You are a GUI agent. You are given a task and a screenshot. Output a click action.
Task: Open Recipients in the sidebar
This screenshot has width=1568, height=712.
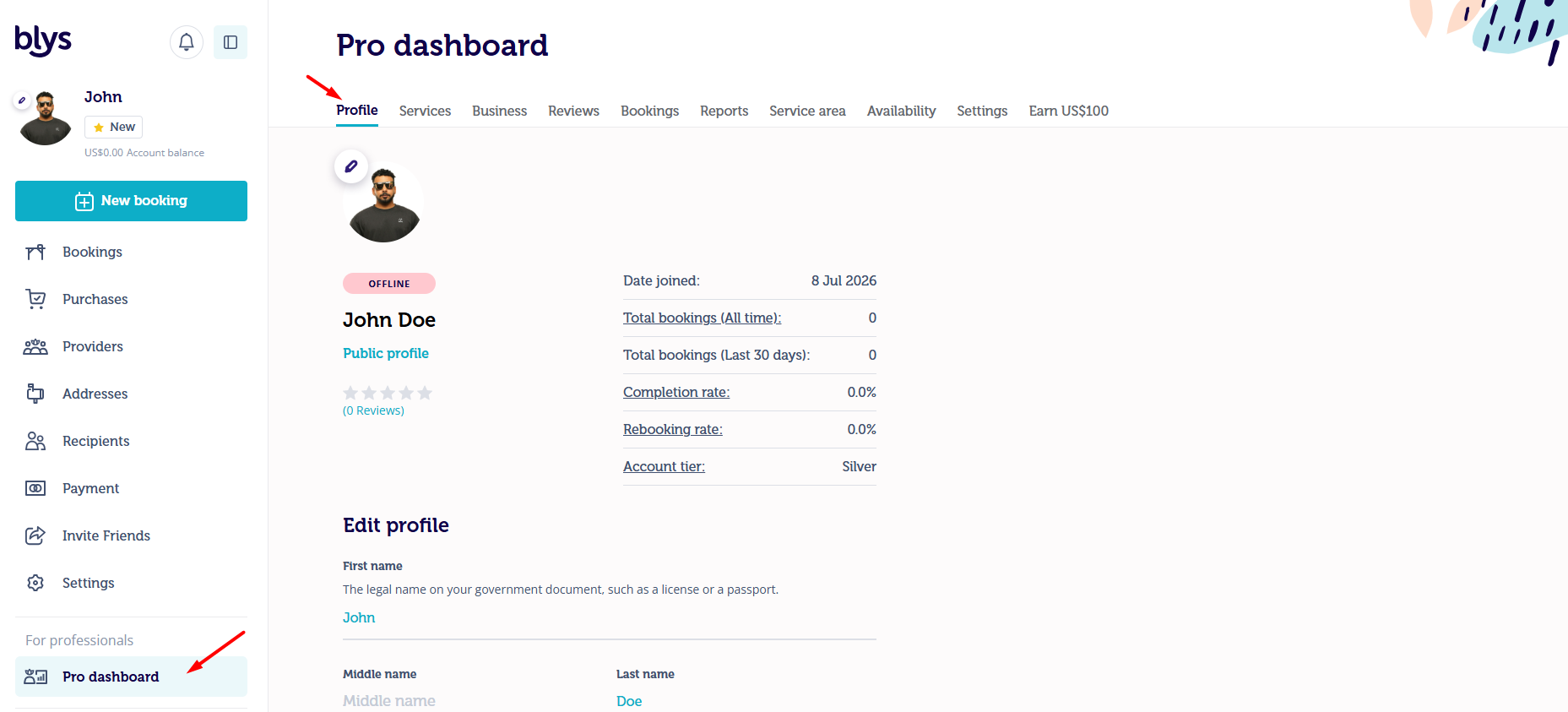click(x=131, y=441)
